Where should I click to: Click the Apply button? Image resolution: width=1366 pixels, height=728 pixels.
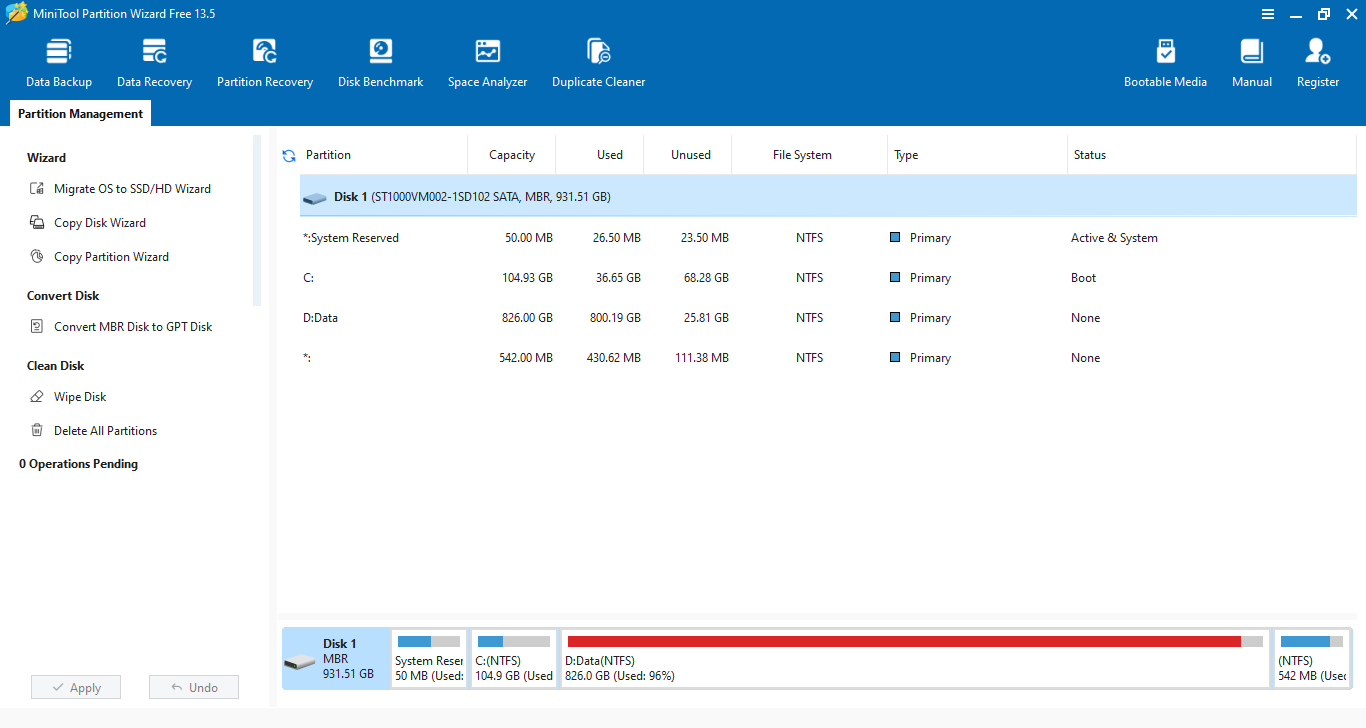pyautogui.click(x=76, y=688)
